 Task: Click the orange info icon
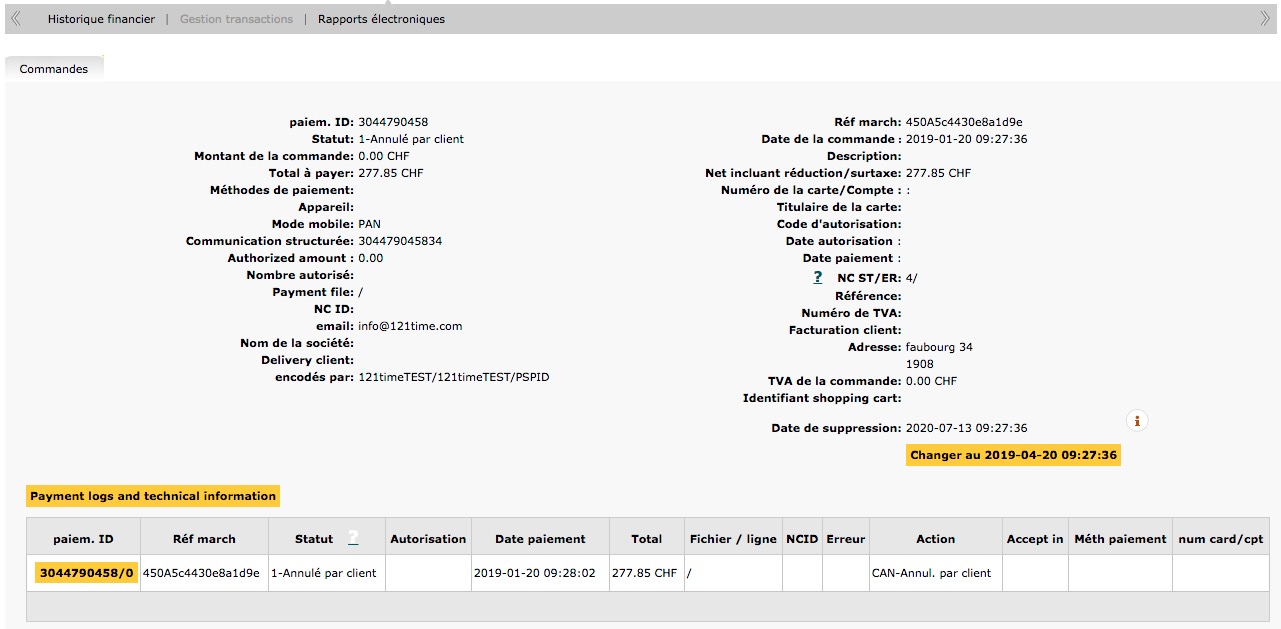1136,421
